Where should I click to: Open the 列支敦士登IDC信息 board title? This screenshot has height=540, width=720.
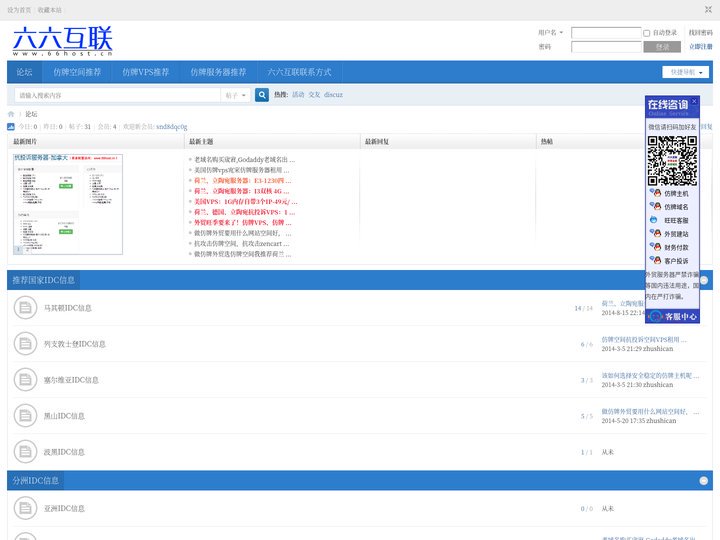(x=74, y=343)
